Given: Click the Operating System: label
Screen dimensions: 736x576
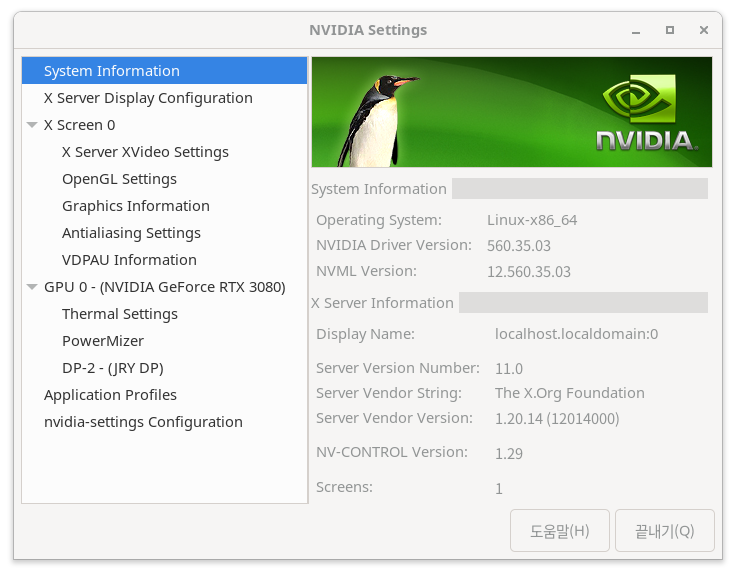Looking at the screenshot, I should tap(379, 220).
